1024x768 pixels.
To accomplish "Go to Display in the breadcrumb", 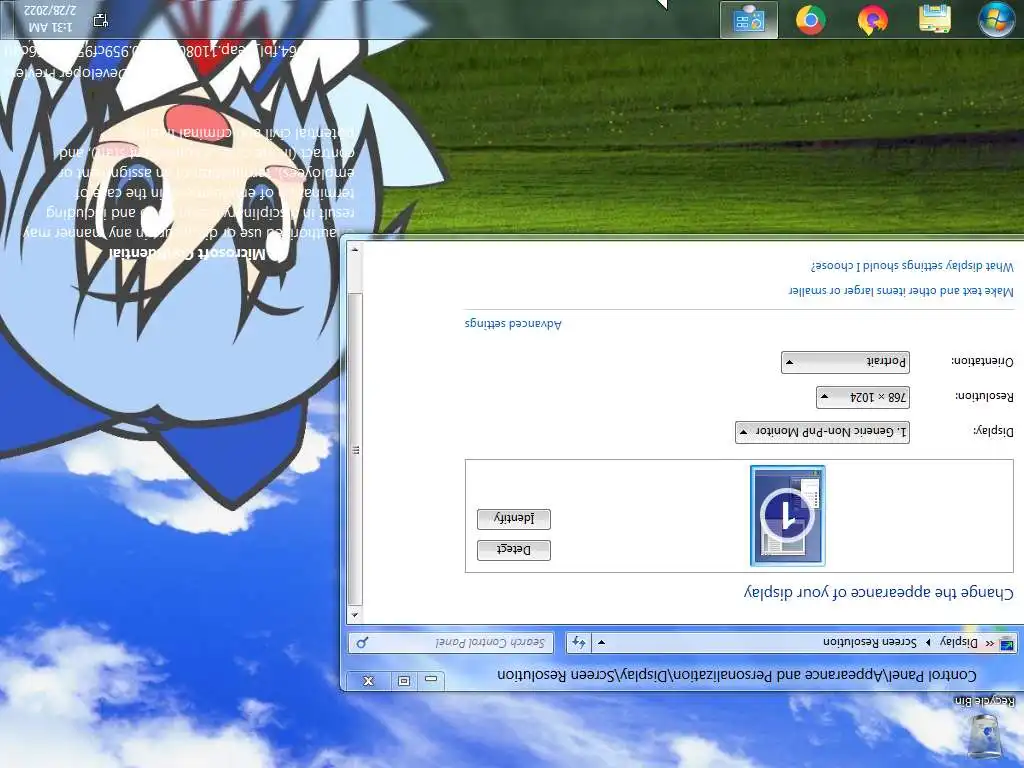I will pyautogui.click(x=959, y=643).
